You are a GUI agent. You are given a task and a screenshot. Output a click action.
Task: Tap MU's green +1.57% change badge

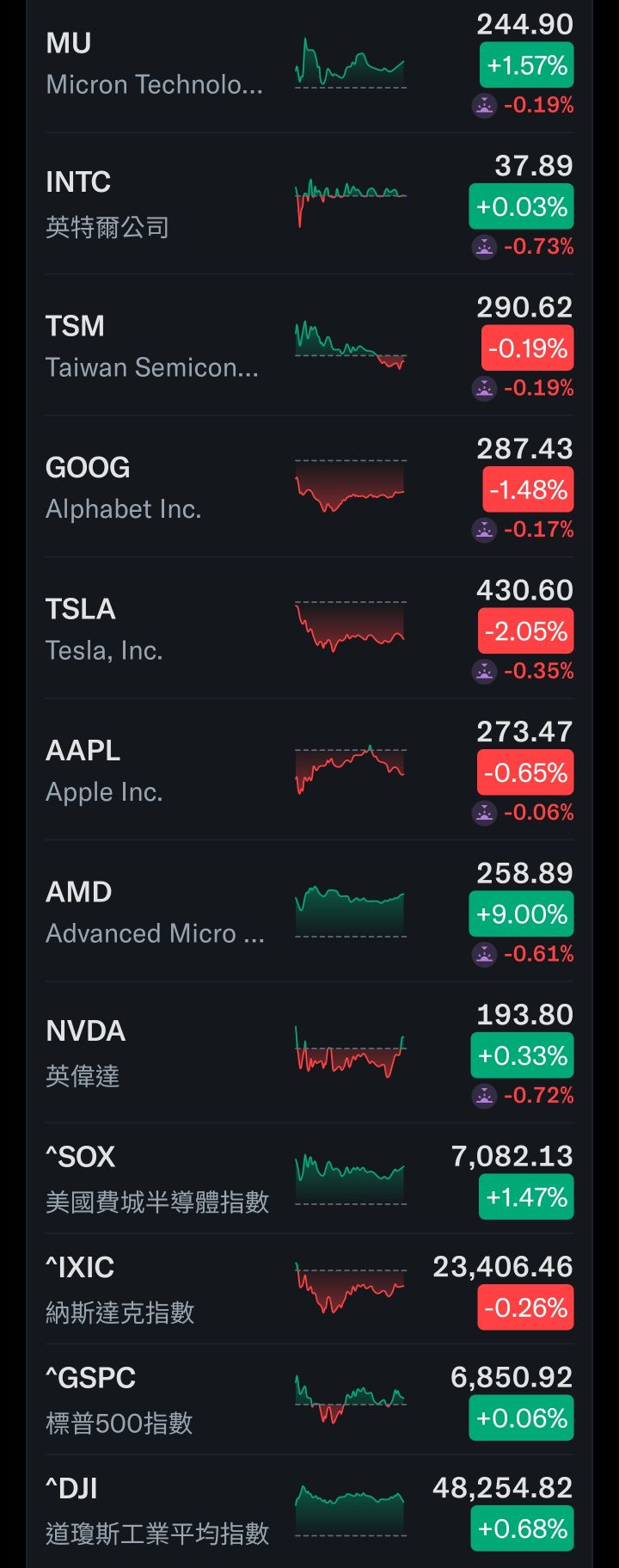[x=526, y=66]
